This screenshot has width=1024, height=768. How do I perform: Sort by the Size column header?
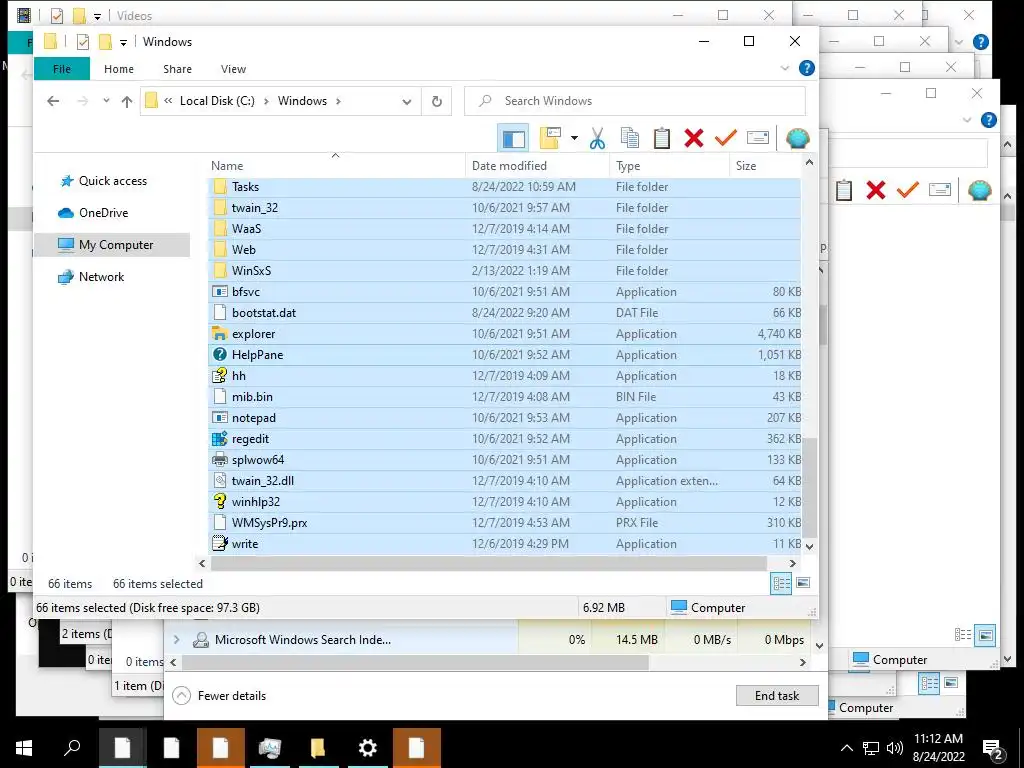click(765, 166)
